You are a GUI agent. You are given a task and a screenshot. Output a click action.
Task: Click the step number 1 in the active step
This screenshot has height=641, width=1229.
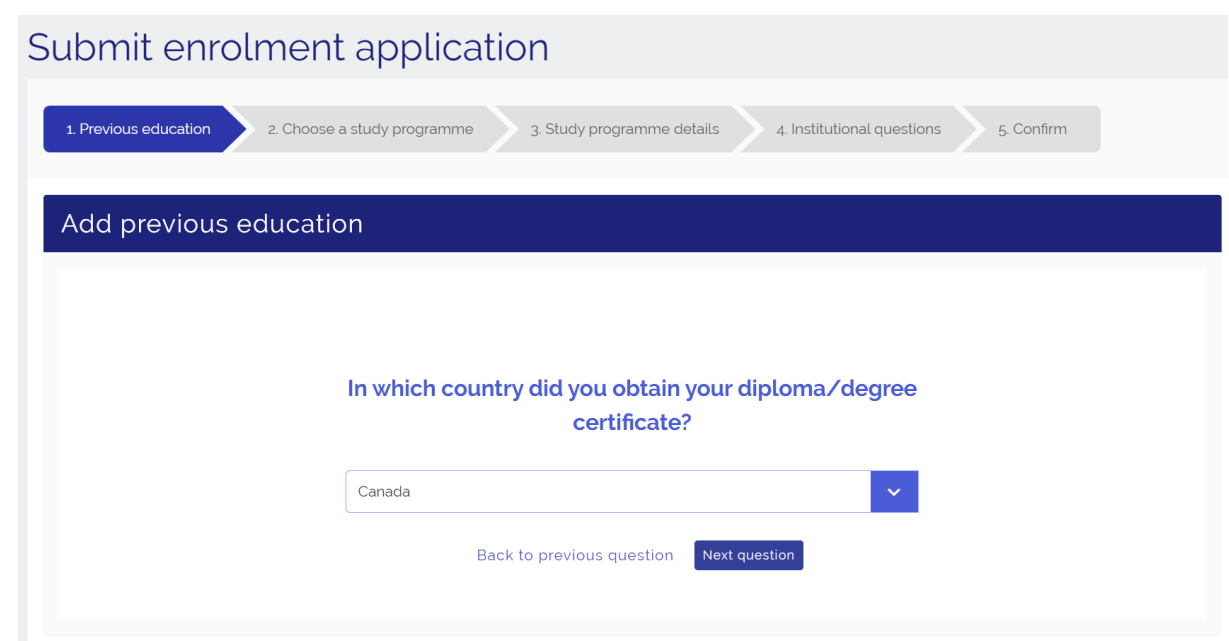[69, 130]
